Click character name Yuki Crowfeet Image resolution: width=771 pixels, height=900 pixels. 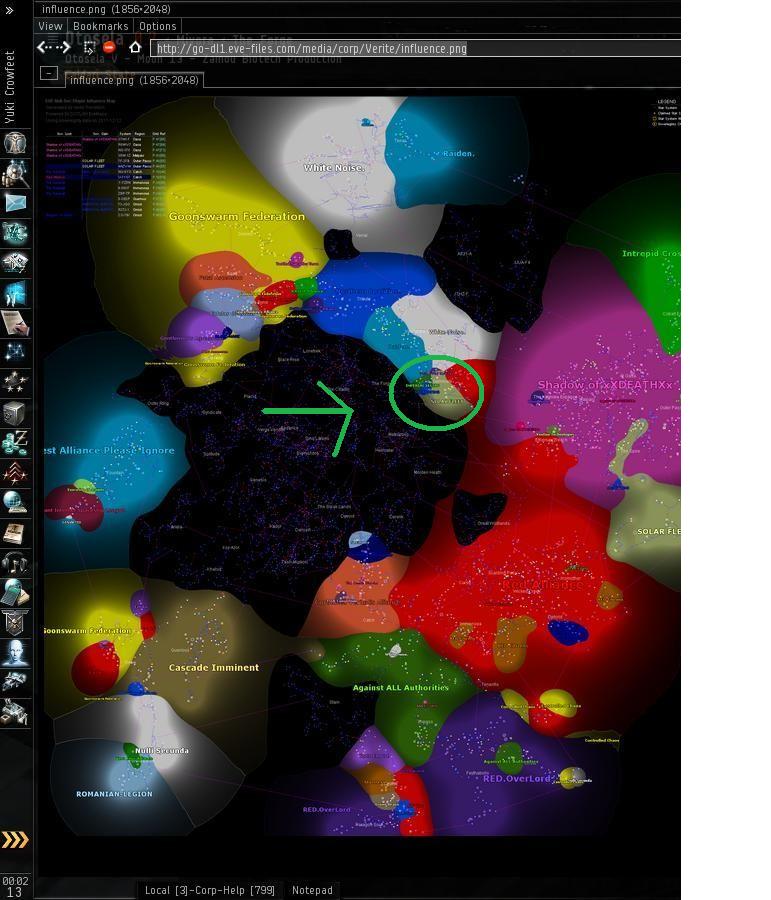10,87
